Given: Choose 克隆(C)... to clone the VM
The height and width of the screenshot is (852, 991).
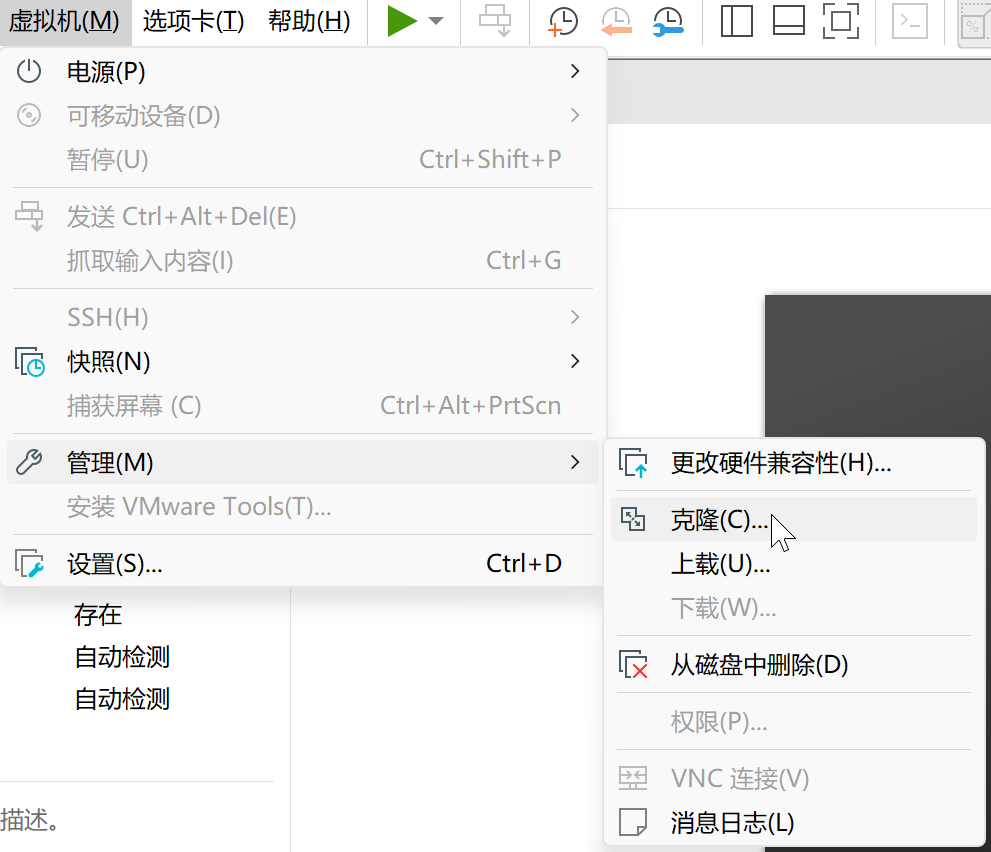Looking at the screenshot, I should pyautogui.click(x=794, y=520).
